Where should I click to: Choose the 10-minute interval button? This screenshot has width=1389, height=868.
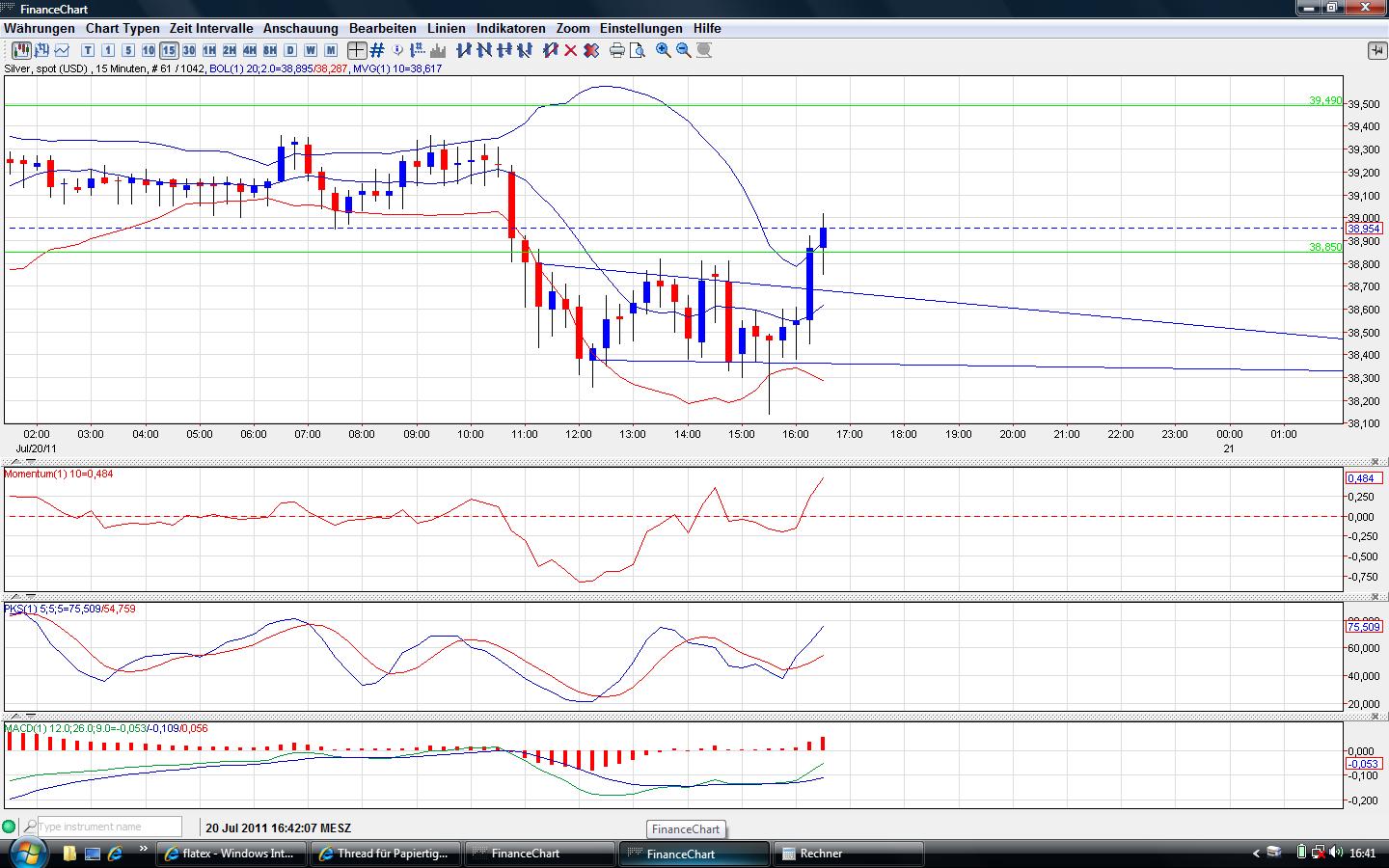click(x=149, y=50)
